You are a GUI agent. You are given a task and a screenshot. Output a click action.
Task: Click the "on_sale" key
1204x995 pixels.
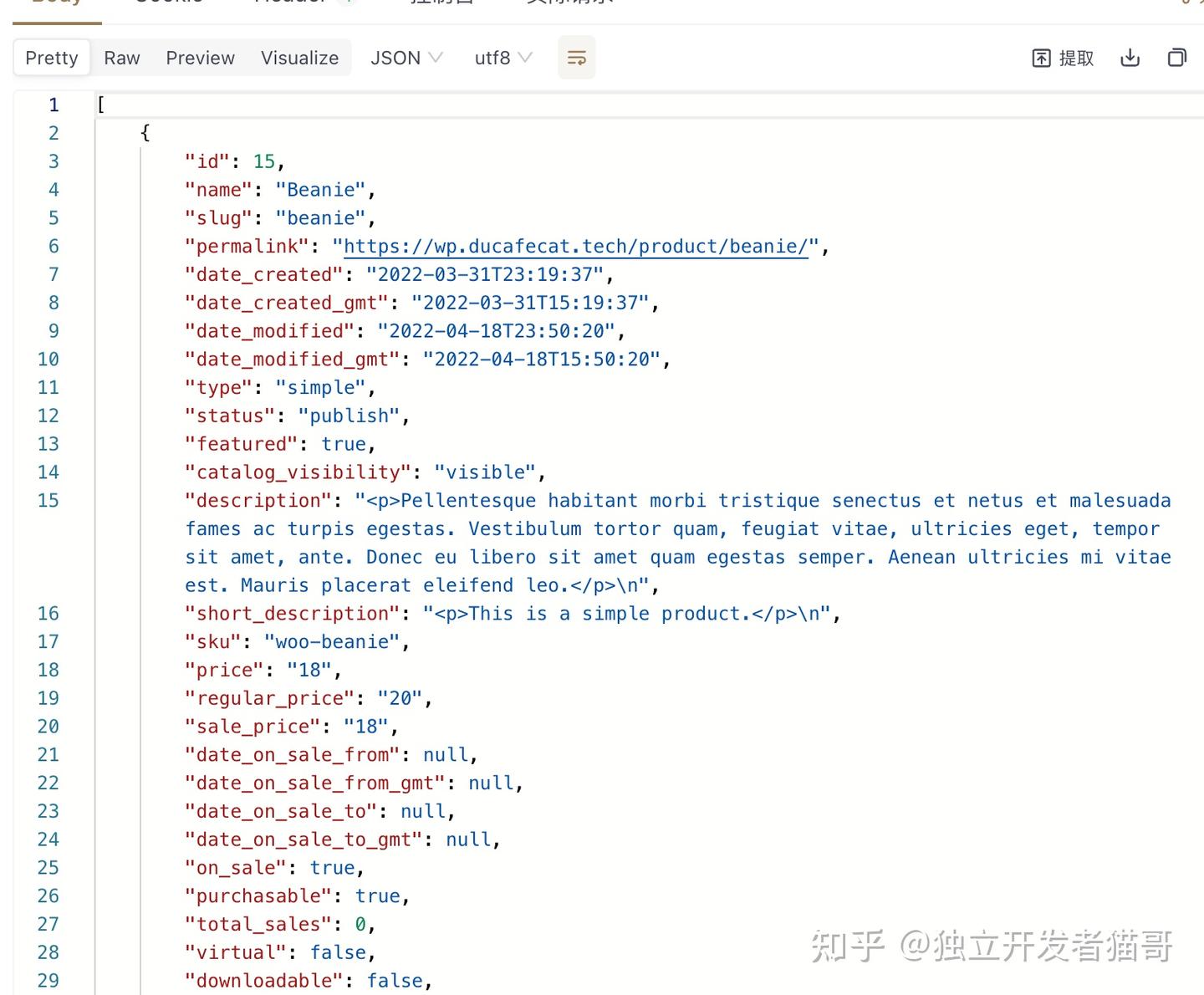tap(236, 868)
